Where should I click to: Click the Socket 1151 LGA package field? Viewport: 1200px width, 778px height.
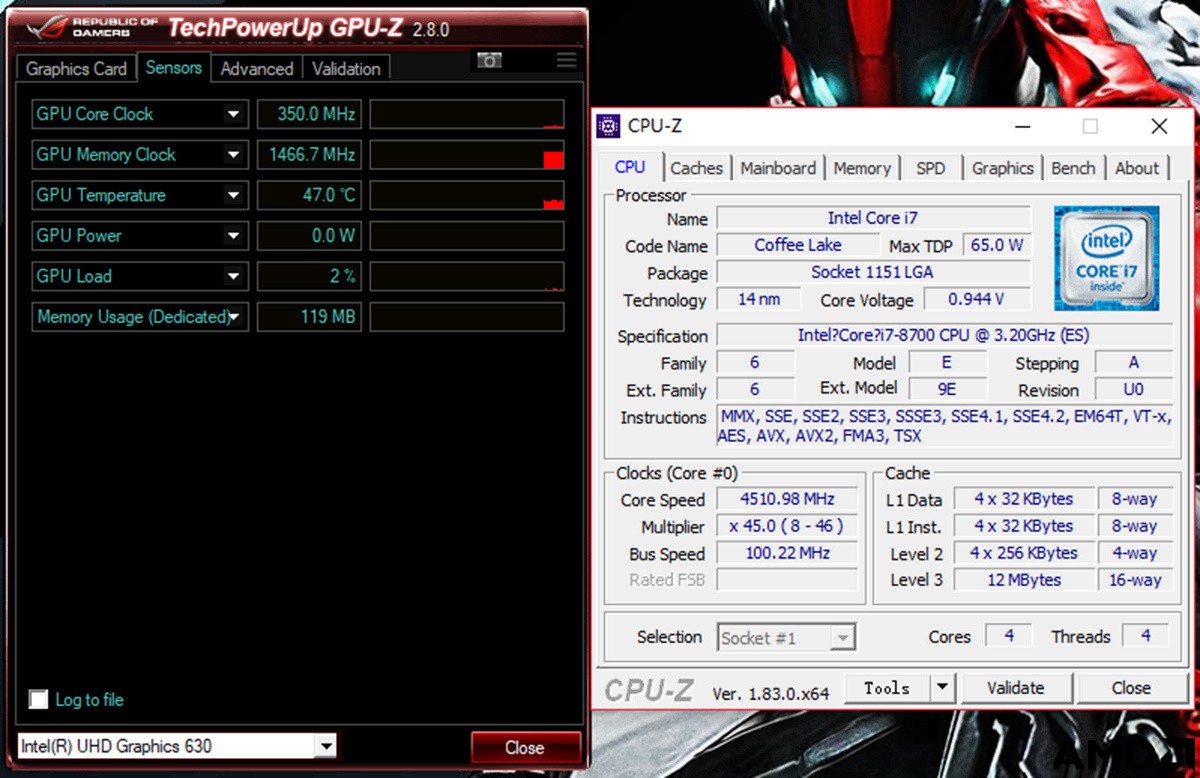(873, 272)
